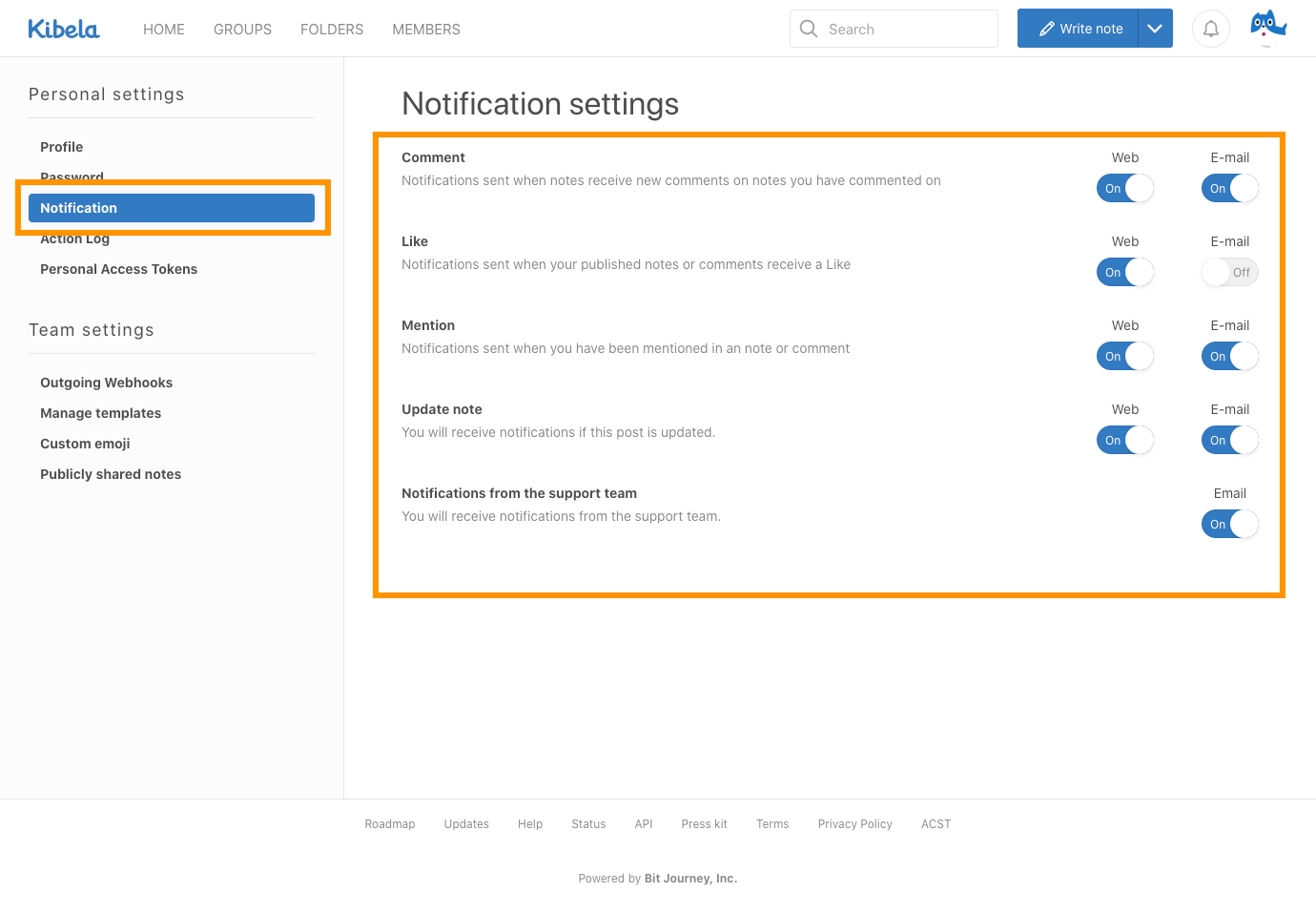Screen dimensions: 1316x913
Task: Type in the Search field
Action: pos(906,30)
